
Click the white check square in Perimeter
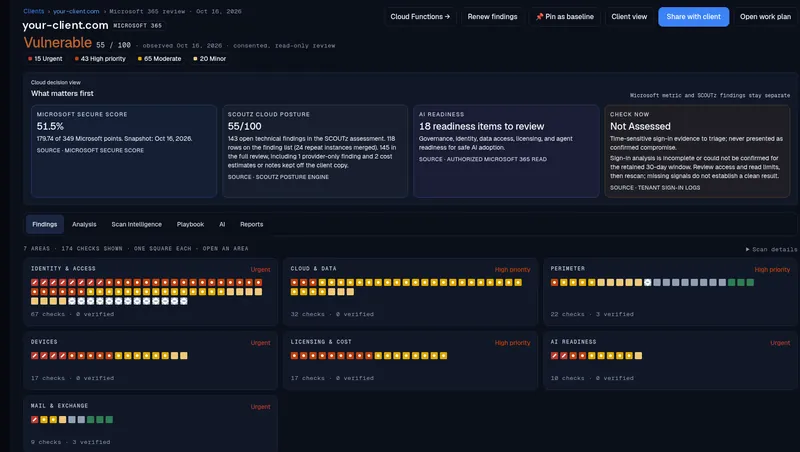click(647, 282)
